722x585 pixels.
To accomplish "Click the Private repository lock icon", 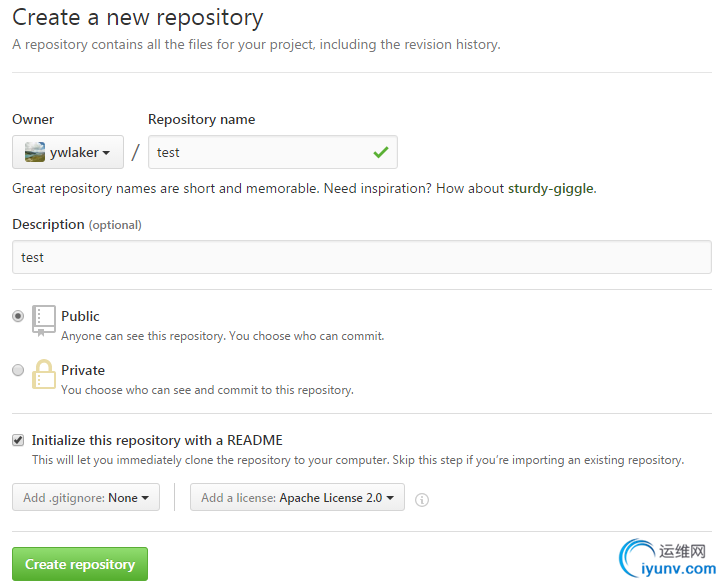I will 44,374.
